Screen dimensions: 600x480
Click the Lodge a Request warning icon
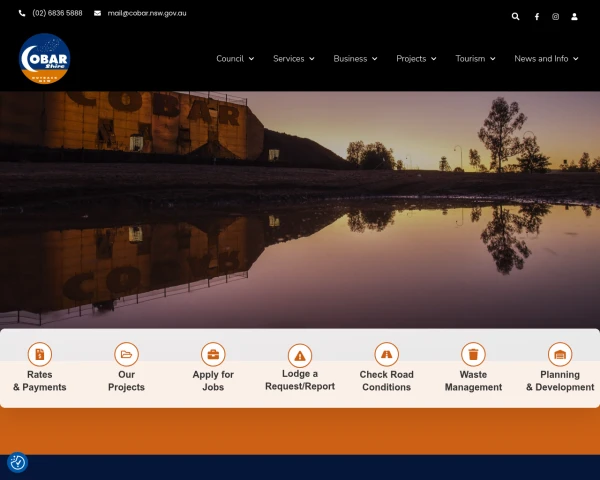click(300, 354)
